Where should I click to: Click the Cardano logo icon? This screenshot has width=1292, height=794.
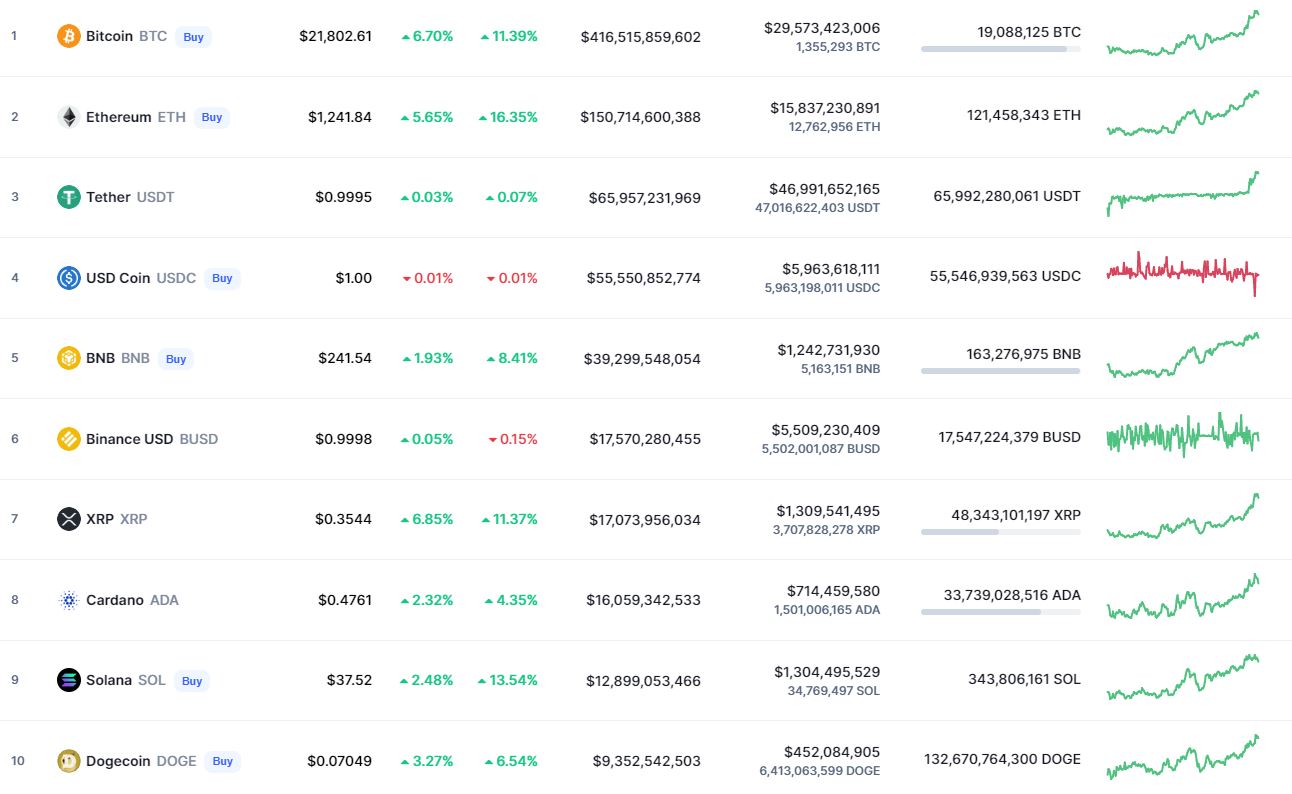69,600
